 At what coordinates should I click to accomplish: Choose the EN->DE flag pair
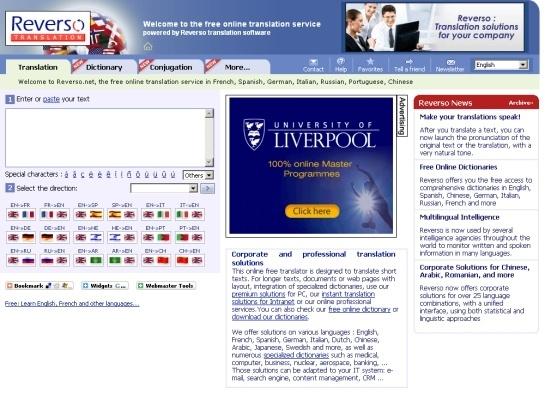click(21, 237)
